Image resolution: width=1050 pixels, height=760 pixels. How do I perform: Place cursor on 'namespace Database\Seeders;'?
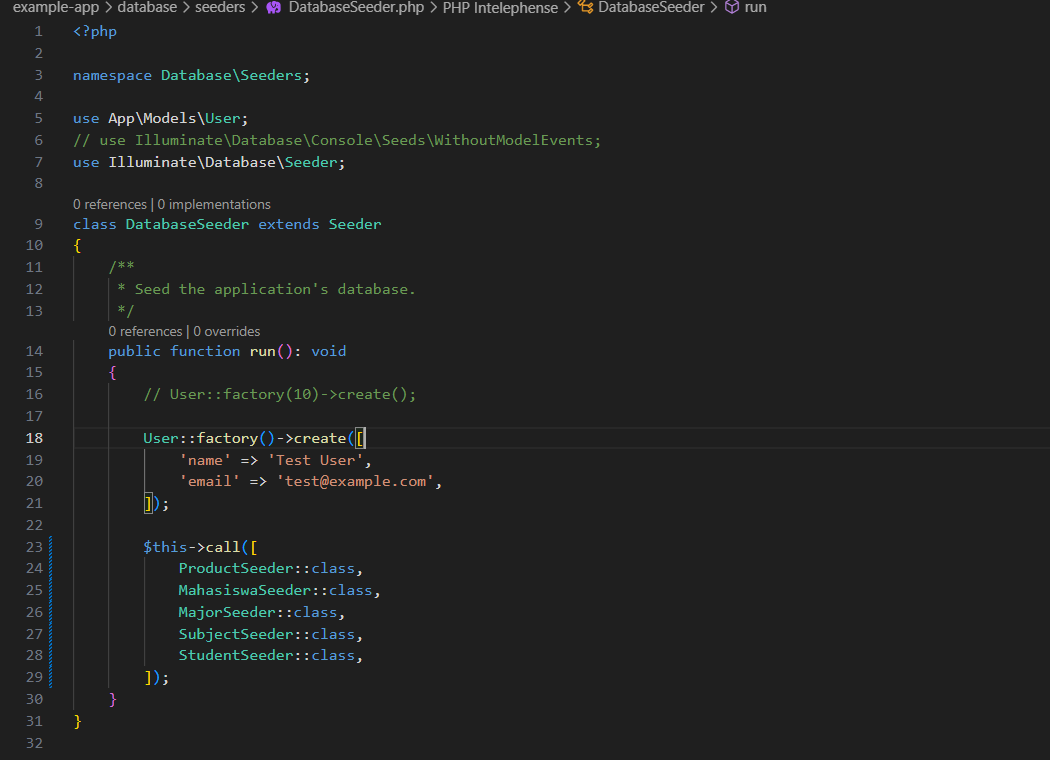(192, 76)
